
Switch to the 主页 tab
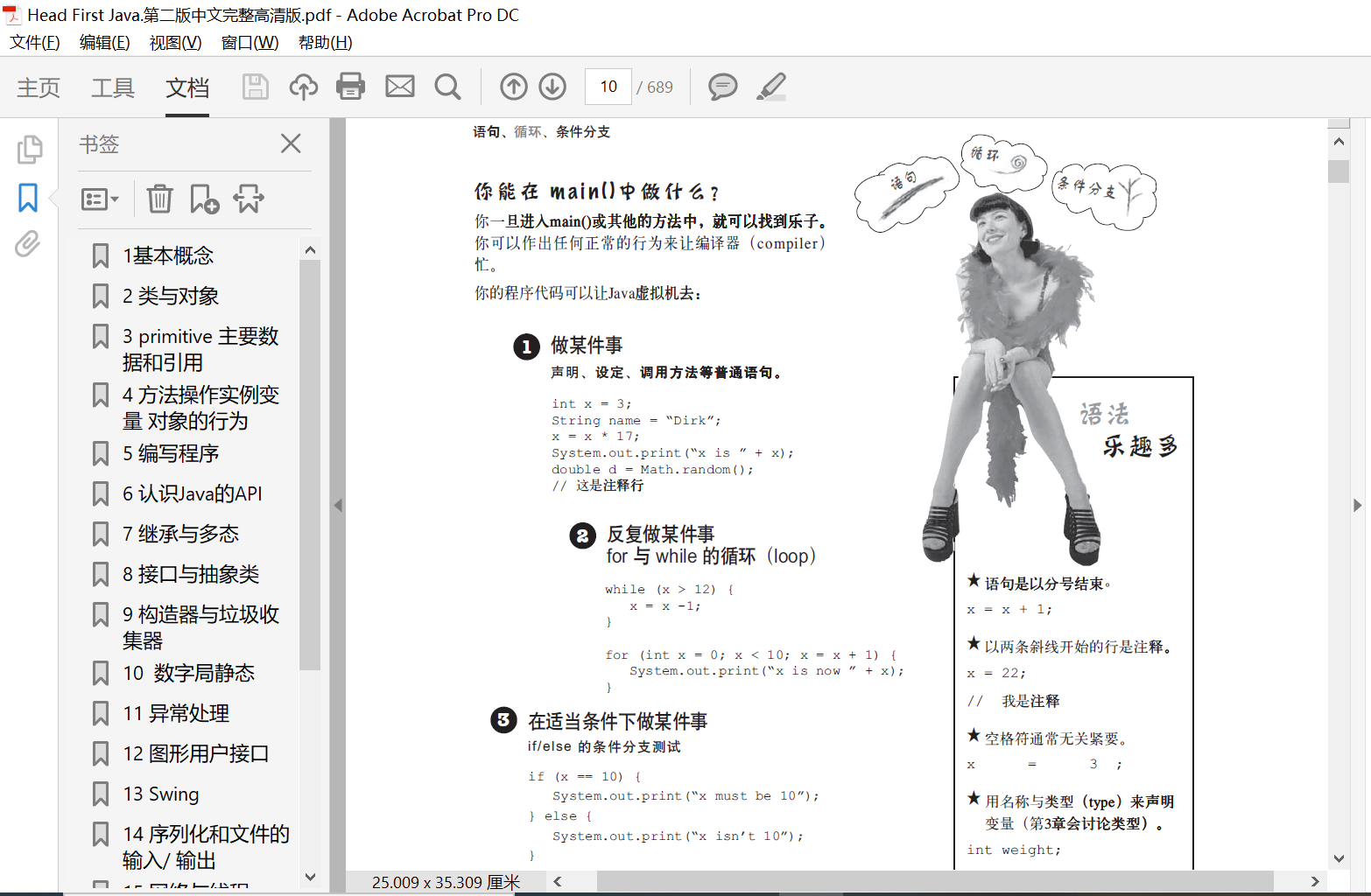click(37, 87)
